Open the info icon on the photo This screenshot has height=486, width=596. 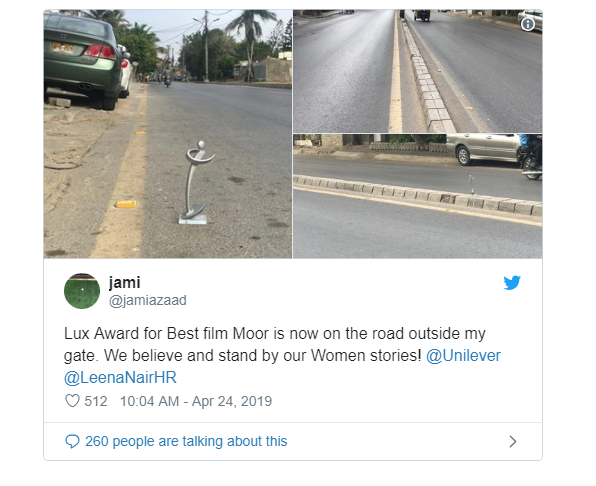(528, 24)
